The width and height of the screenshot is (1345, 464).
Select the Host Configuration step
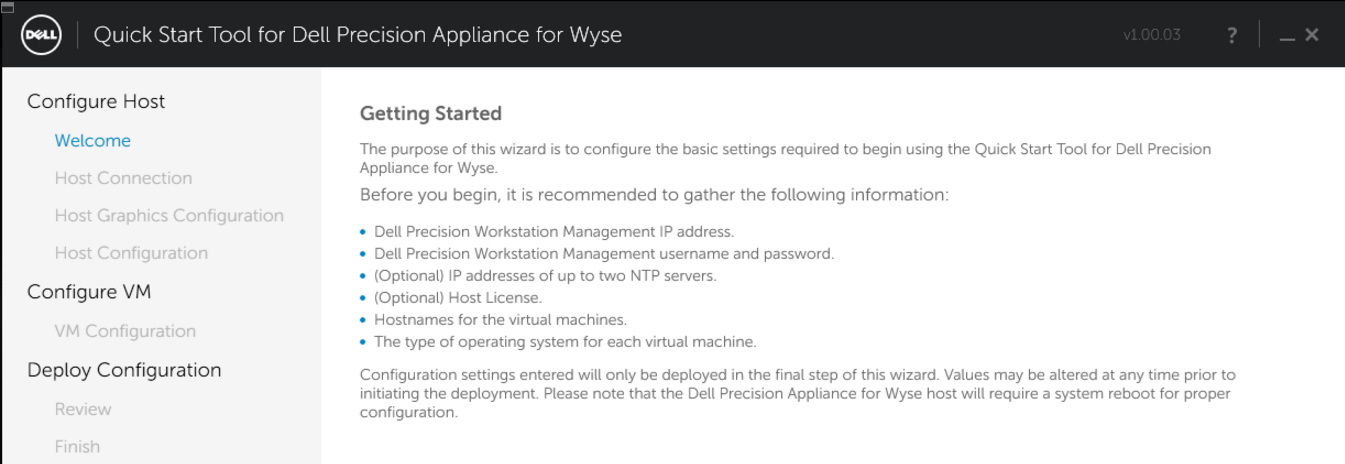131,253
